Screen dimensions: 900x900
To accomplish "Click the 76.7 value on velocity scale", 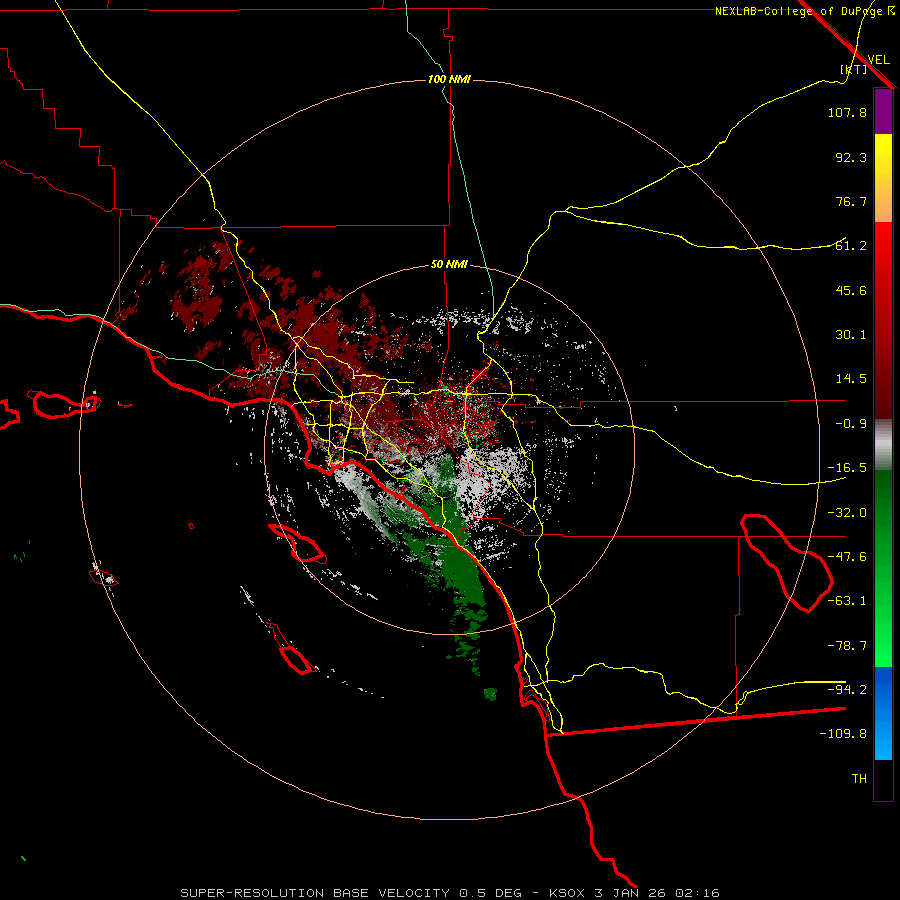I will coord(851,201).
